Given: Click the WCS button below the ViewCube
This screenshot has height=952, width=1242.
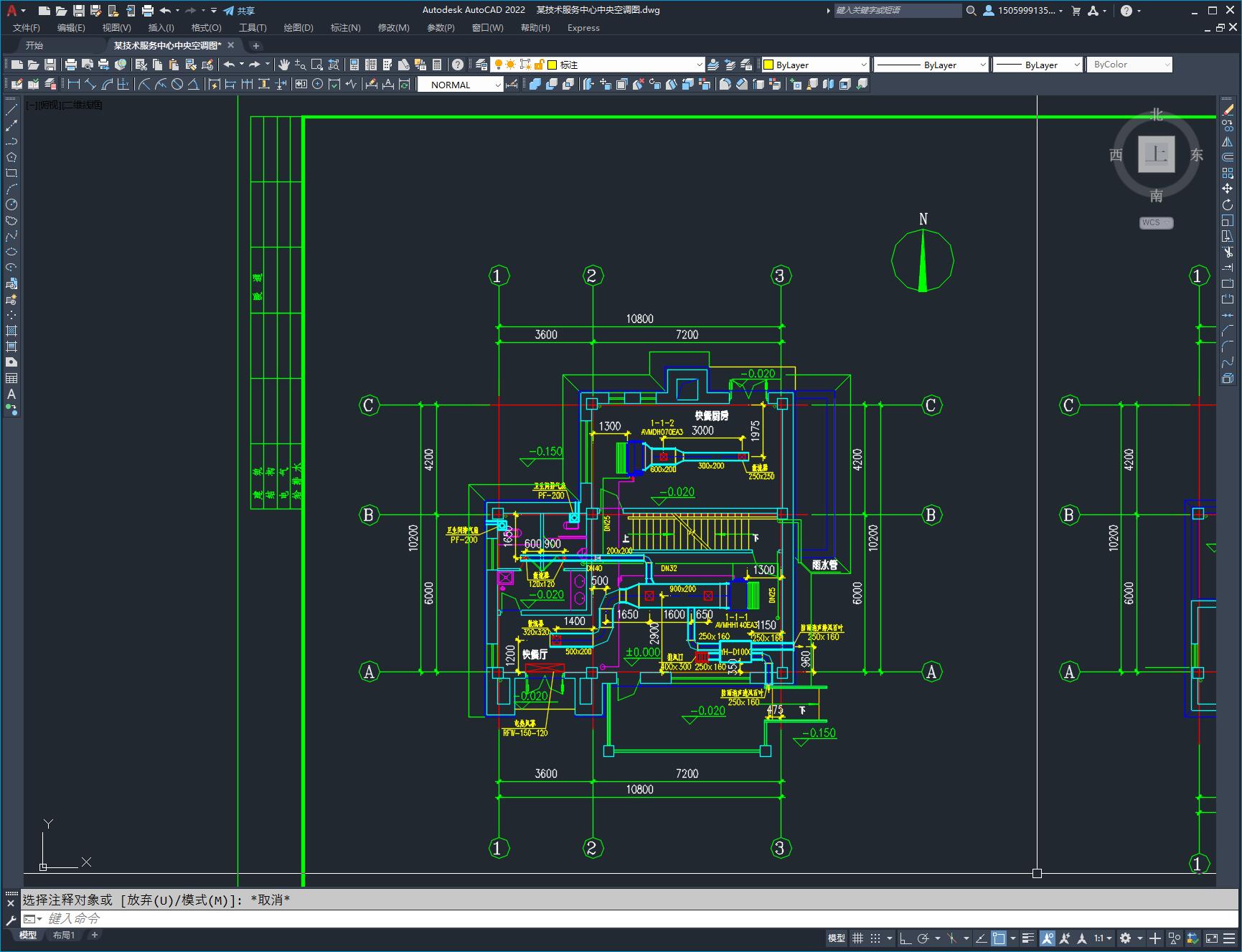Looking at the screenshot, I should pos(1155,222).
